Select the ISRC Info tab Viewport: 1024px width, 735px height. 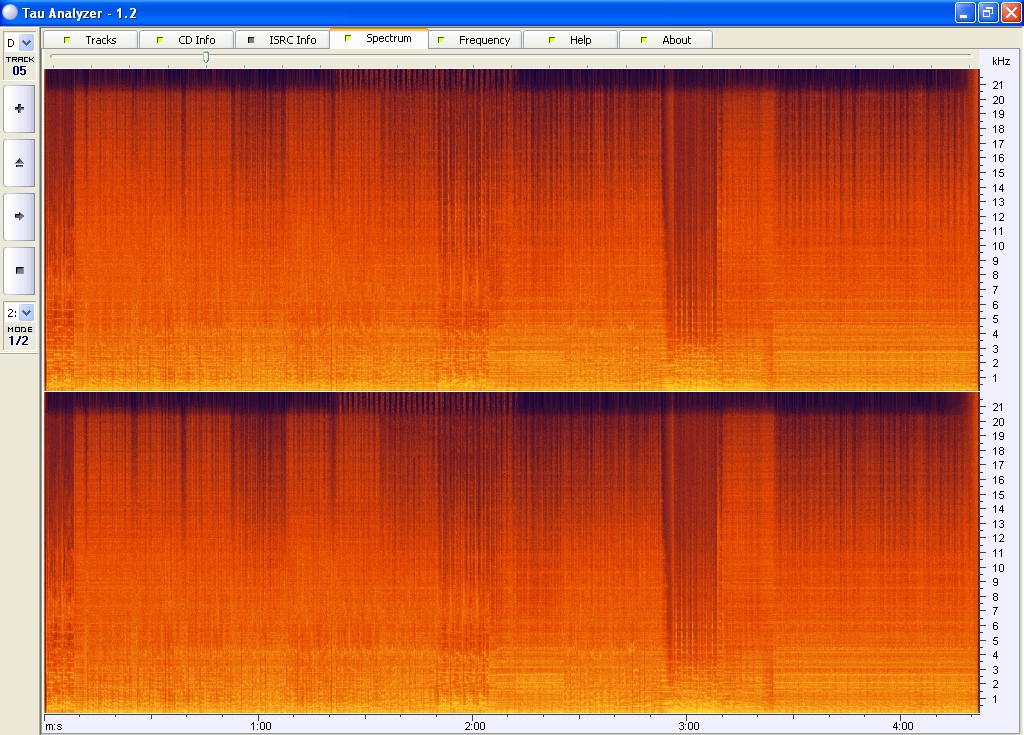coord(282,40)
